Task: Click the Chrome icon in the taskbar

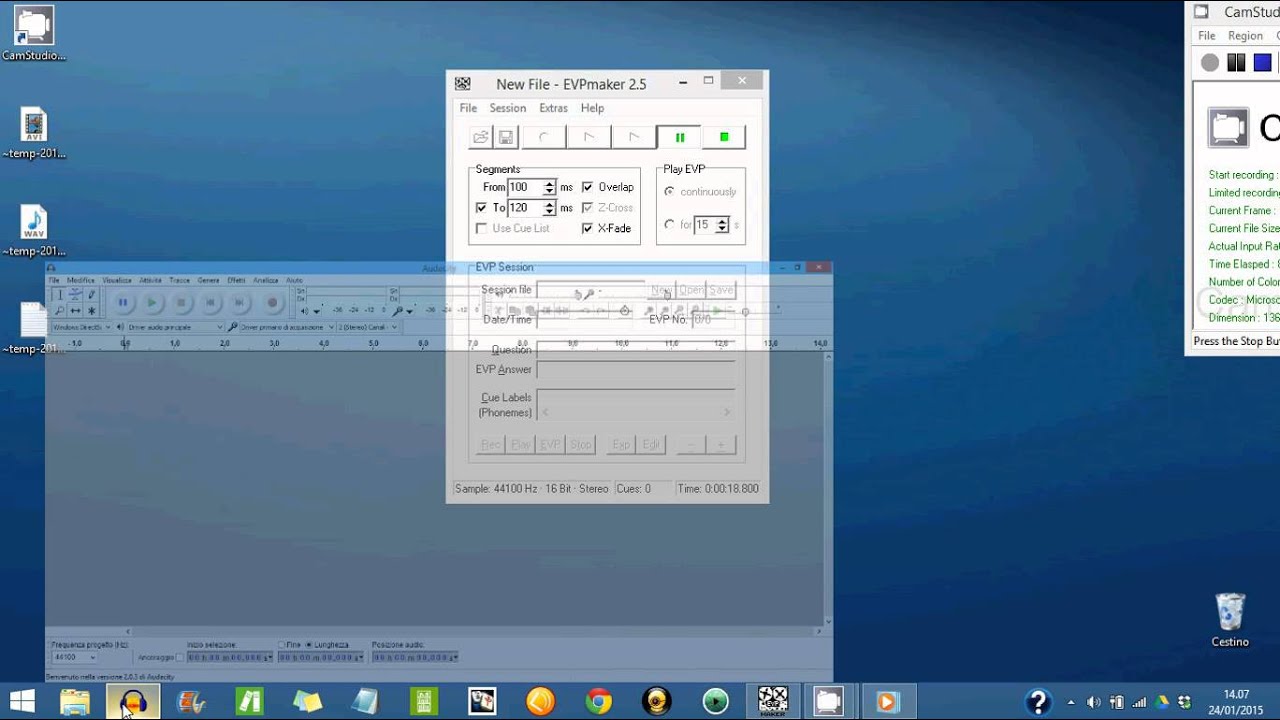Action: point(599,701)
